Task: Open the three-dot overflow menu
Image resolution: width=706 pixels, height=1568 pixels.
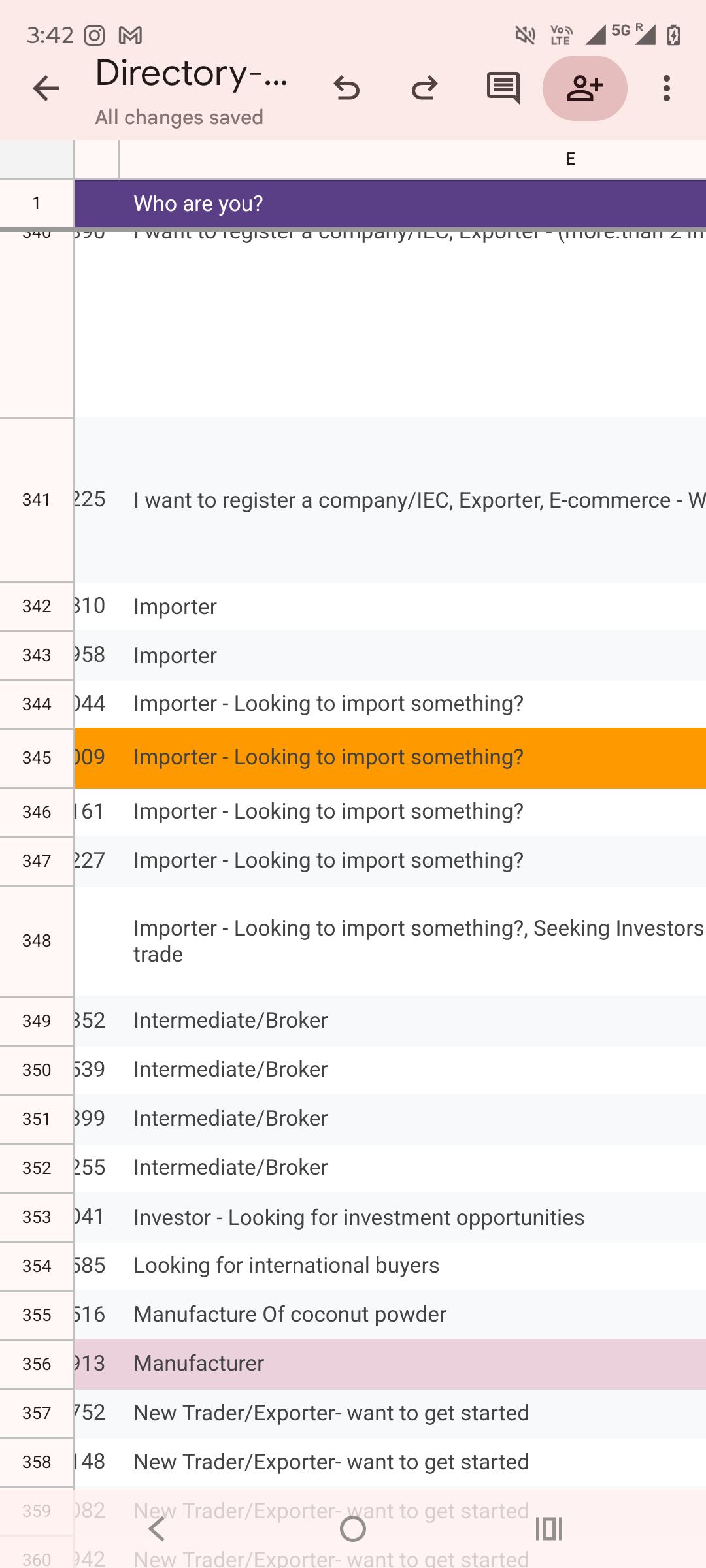Action: [665, 88]
